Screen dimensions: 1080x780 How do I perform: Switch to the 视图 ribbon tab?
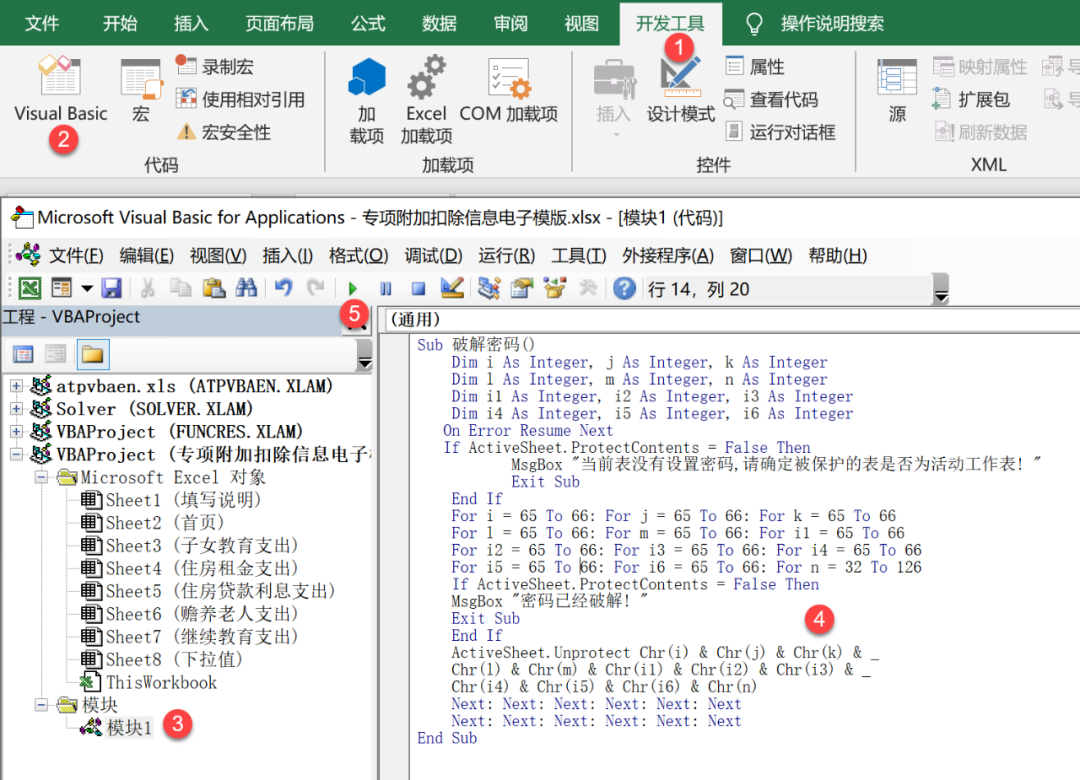click(x=581, y=23)
